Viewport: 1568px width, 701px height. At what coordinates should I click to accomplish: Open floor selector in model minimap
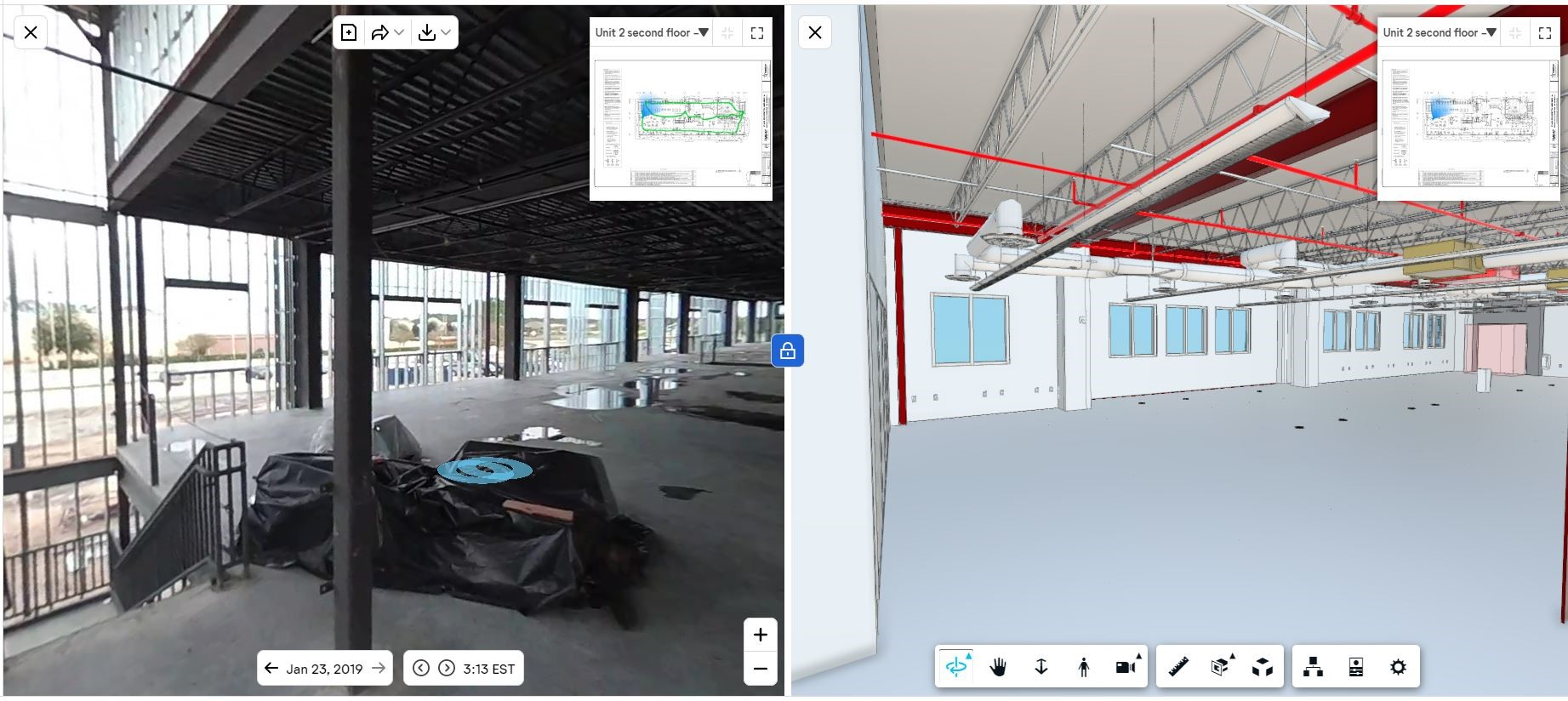click(1439, 32)
